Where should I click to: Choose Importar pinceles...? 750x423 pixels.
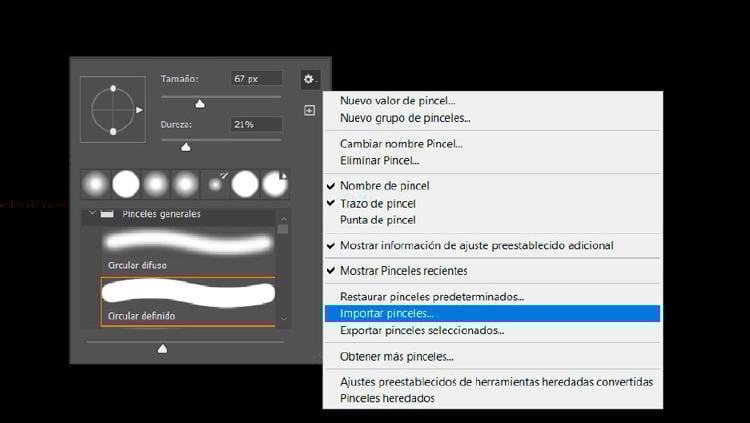pyautogui.click(x=493, y=313)
